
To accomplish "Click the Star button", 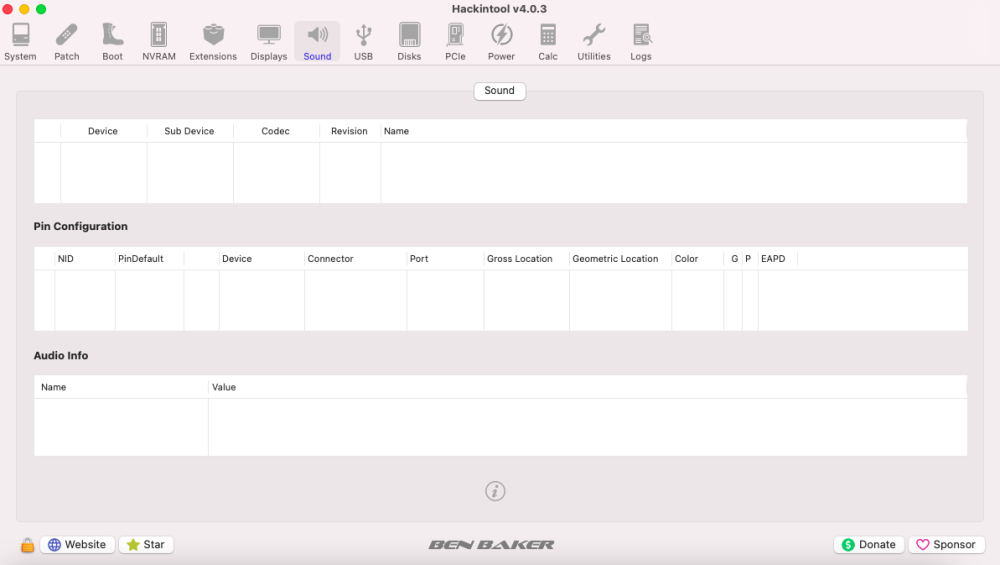I will pyautogui.click(x=146, y=545).
